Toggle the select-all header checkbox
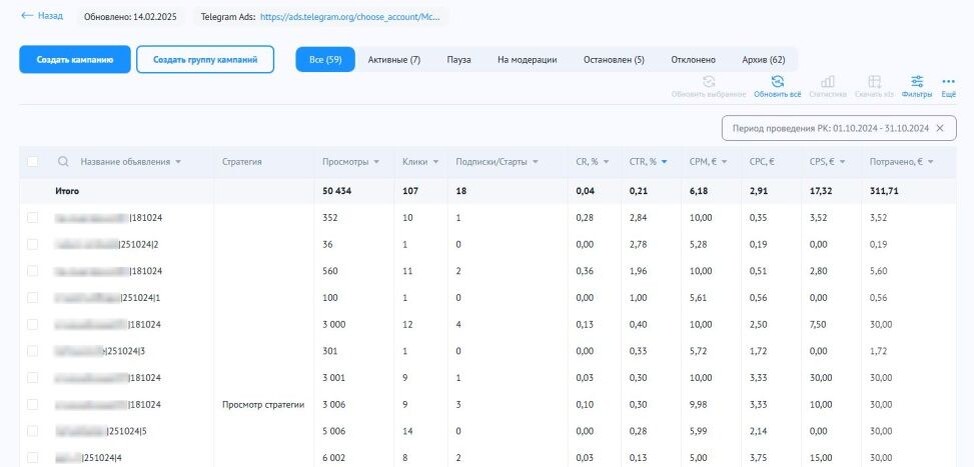Viewport: 974px width, 467px height. pos(32,161)
